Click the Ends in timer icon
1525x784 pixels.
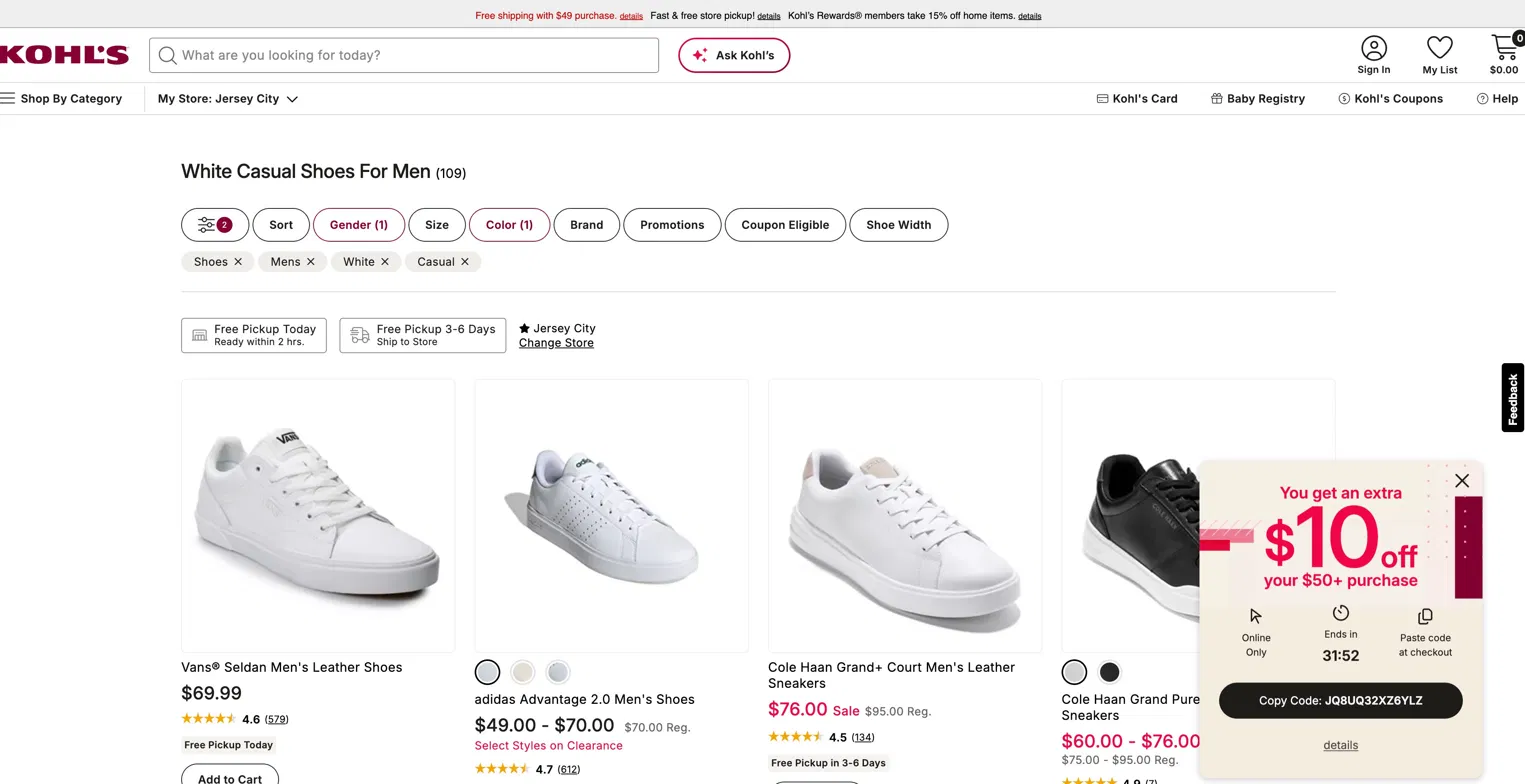coord(1341,613)
